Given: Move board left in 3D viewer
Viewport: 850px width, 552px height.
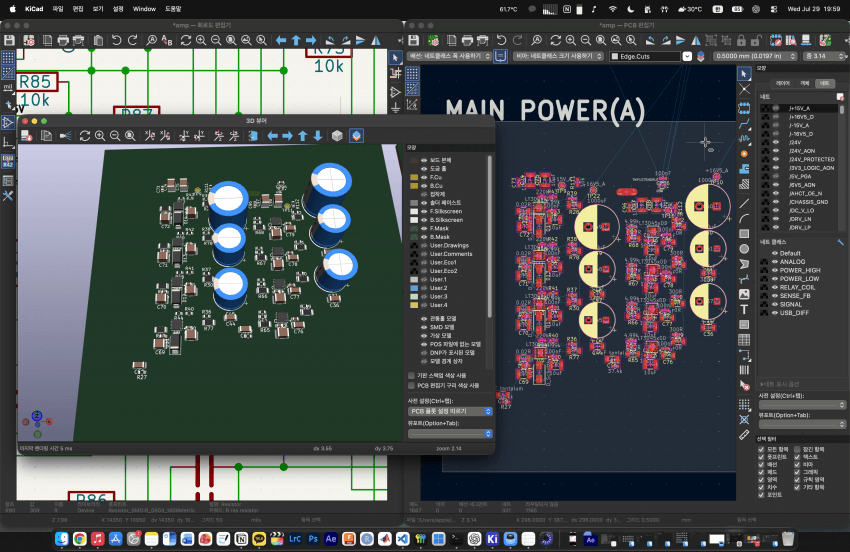Looking at the screenshot, I should [x=273, y=136].
